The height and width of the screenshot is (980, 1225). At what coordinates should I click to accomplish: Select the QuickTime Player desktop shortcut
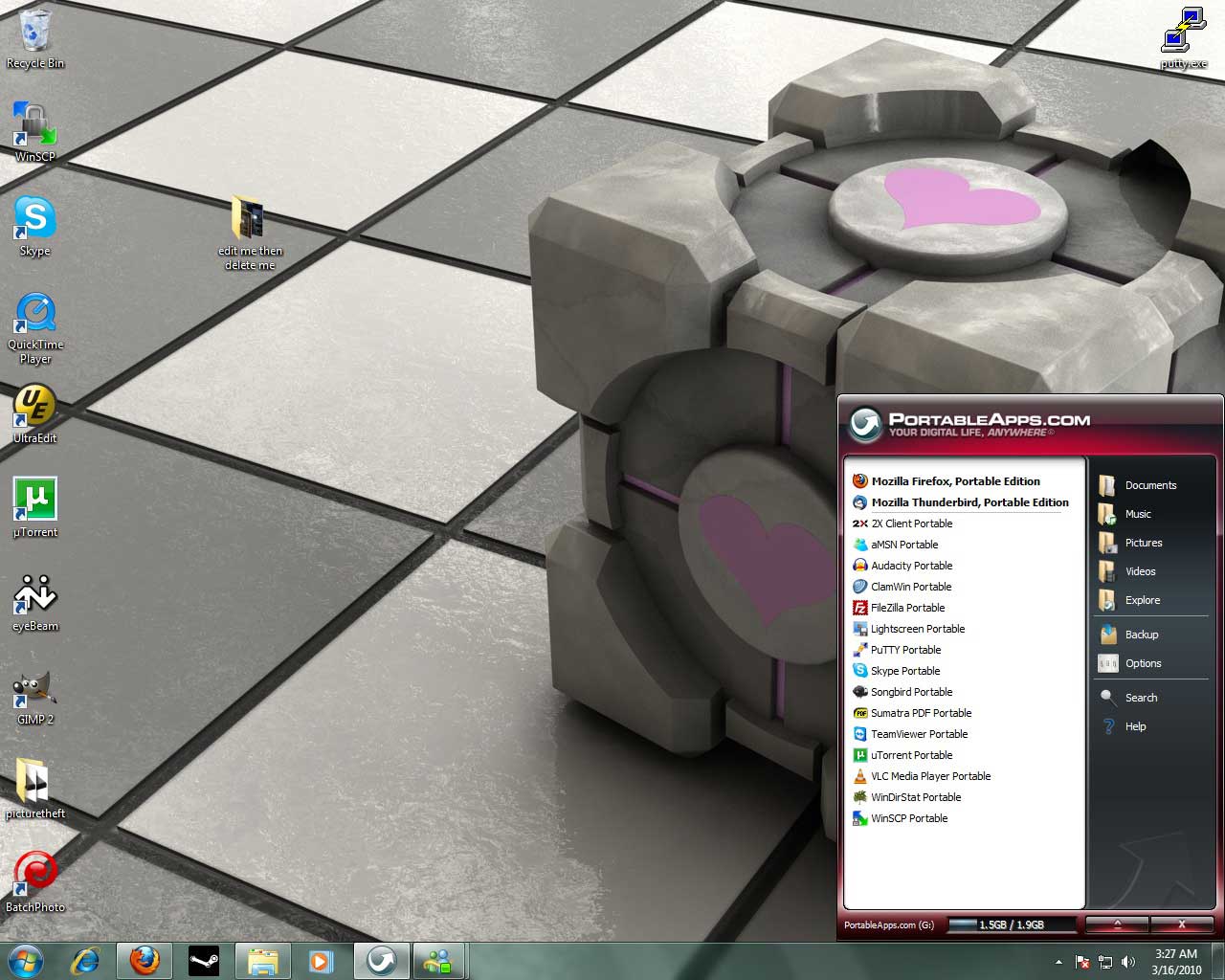point(35,327)
